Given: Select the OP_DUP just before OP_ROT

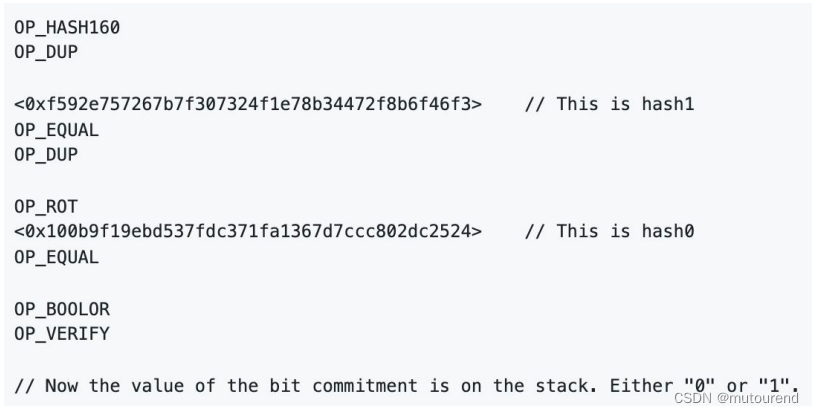Looking at the screenshot, I should click(45, 155).
